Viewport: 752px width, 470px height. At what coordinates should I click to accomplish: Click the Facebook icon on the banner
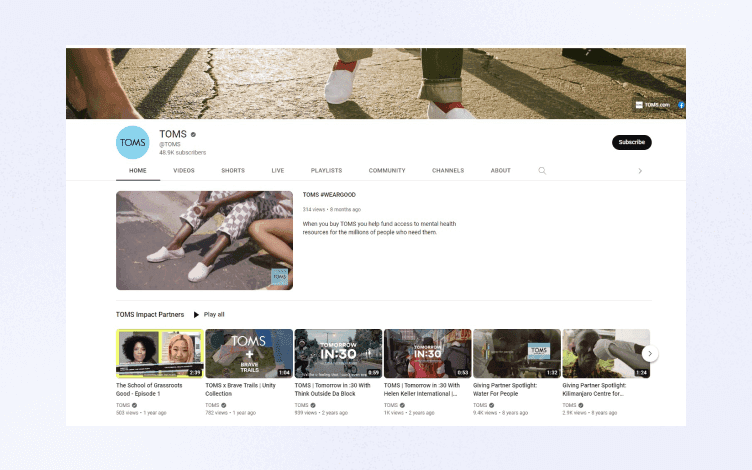tap(681, 105)
